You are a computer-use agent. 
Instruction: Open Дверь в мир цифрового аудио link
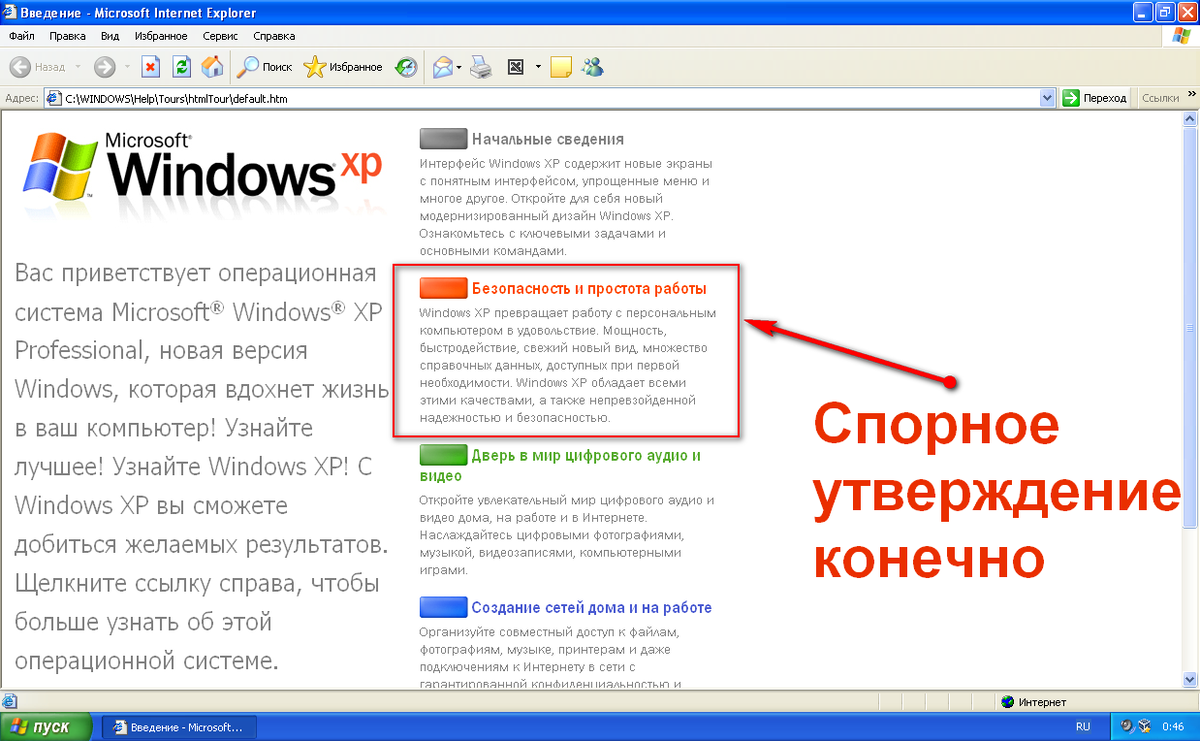(x=560, y=465)
